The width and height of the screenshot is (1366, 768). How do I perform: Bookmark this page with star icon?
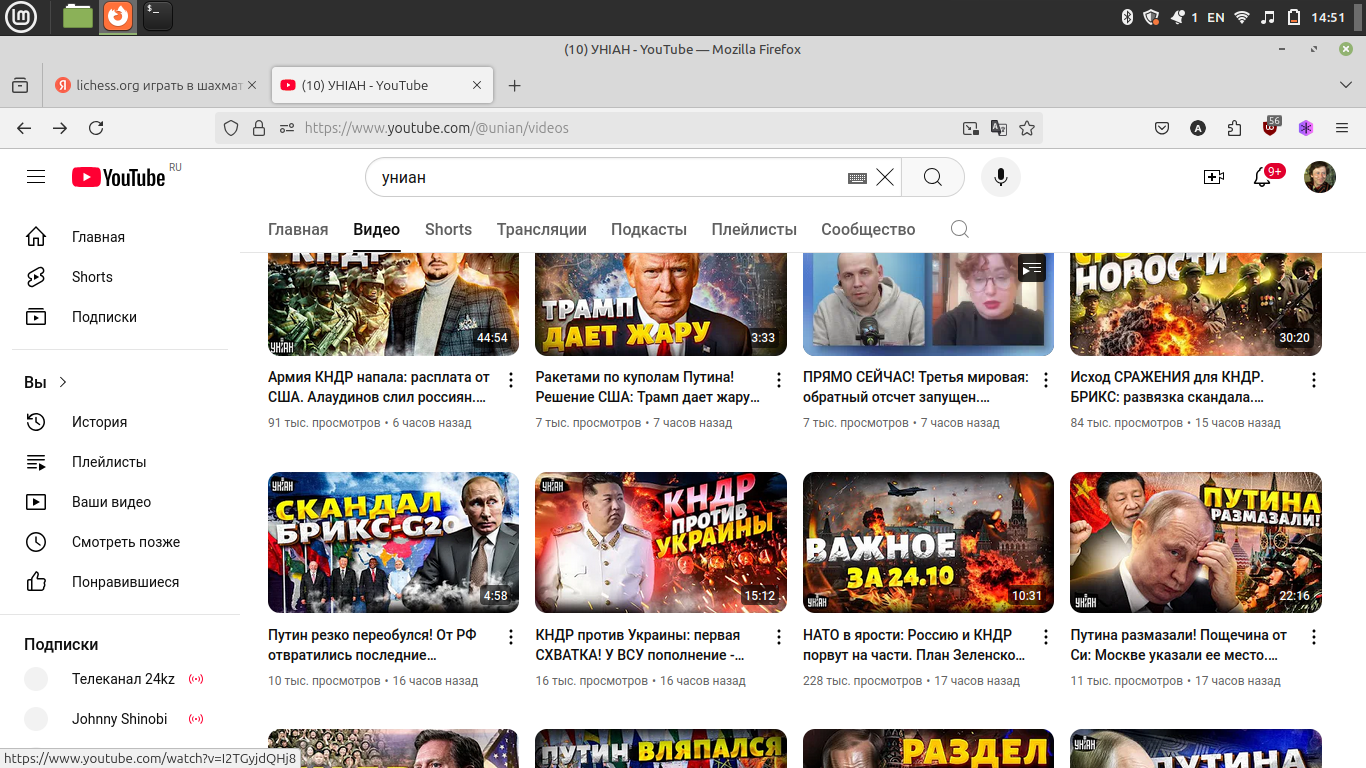pos(1027,128)
